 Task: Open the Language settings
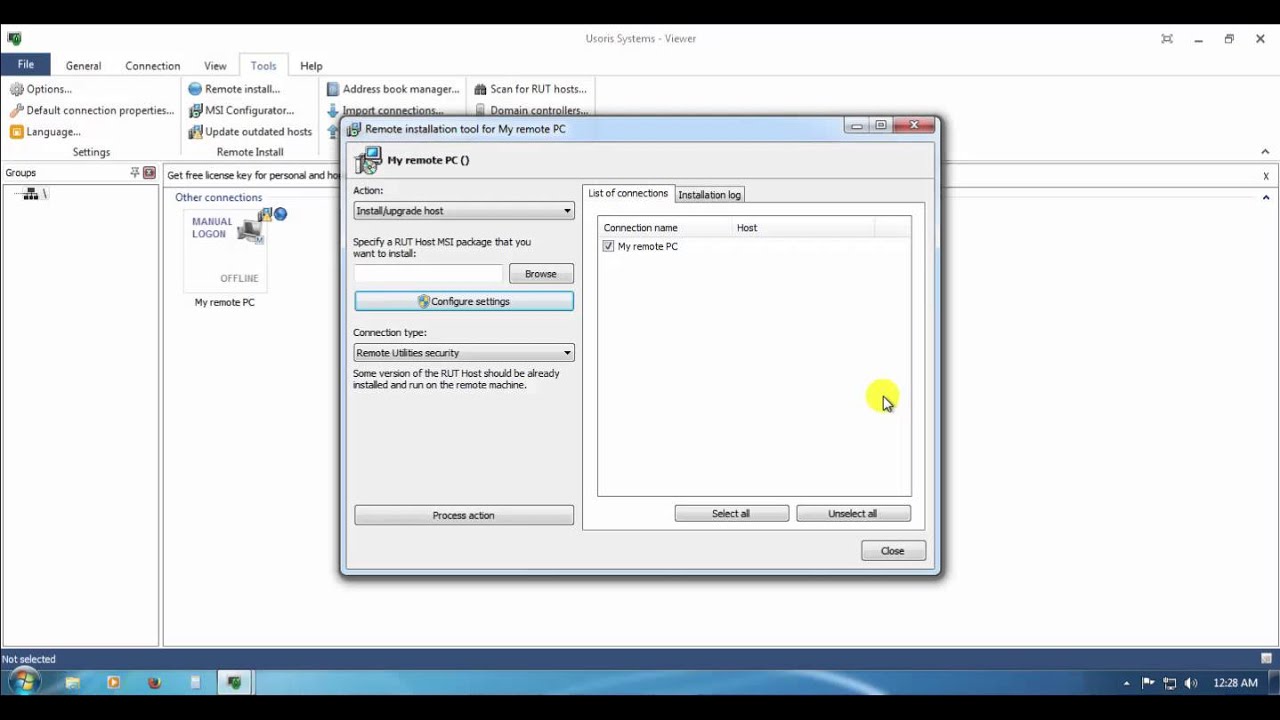45,131
